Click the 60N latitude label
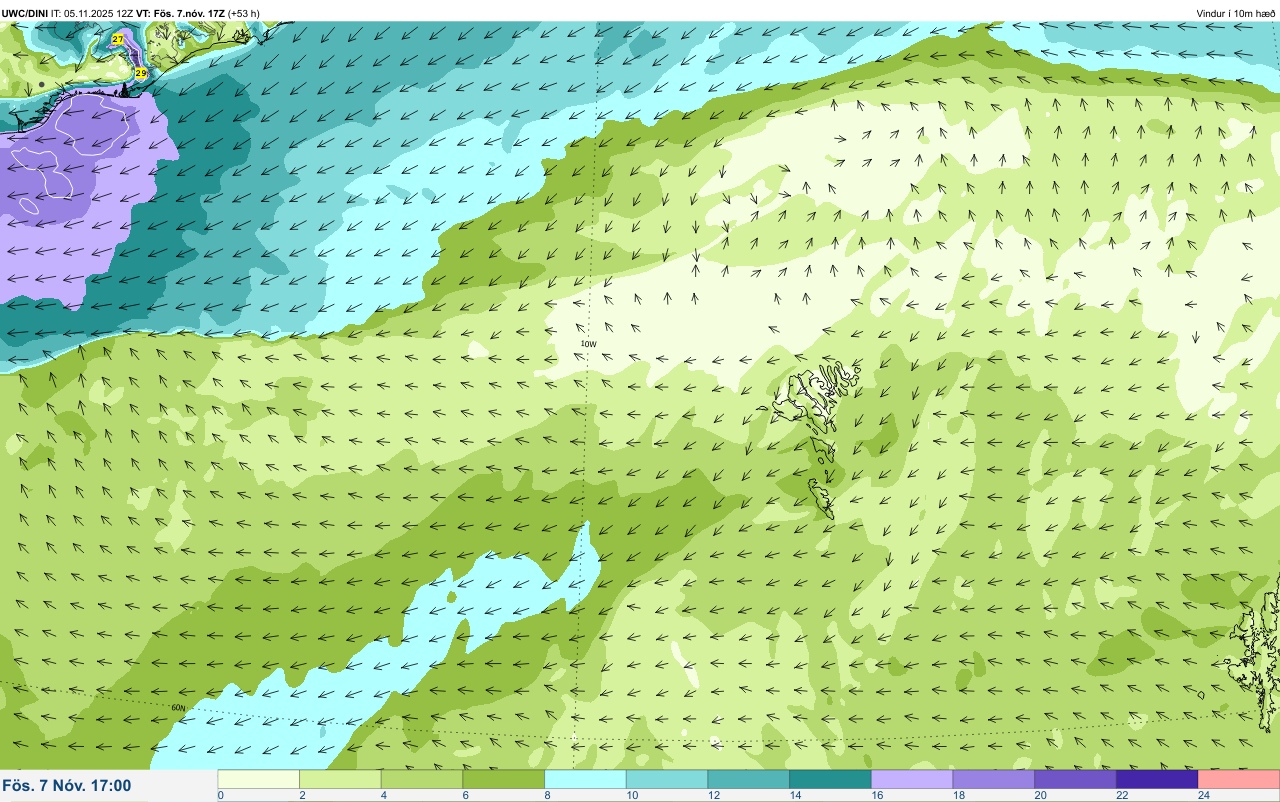The width and height of the screenshot is (1280, 802). click(179, 707)
